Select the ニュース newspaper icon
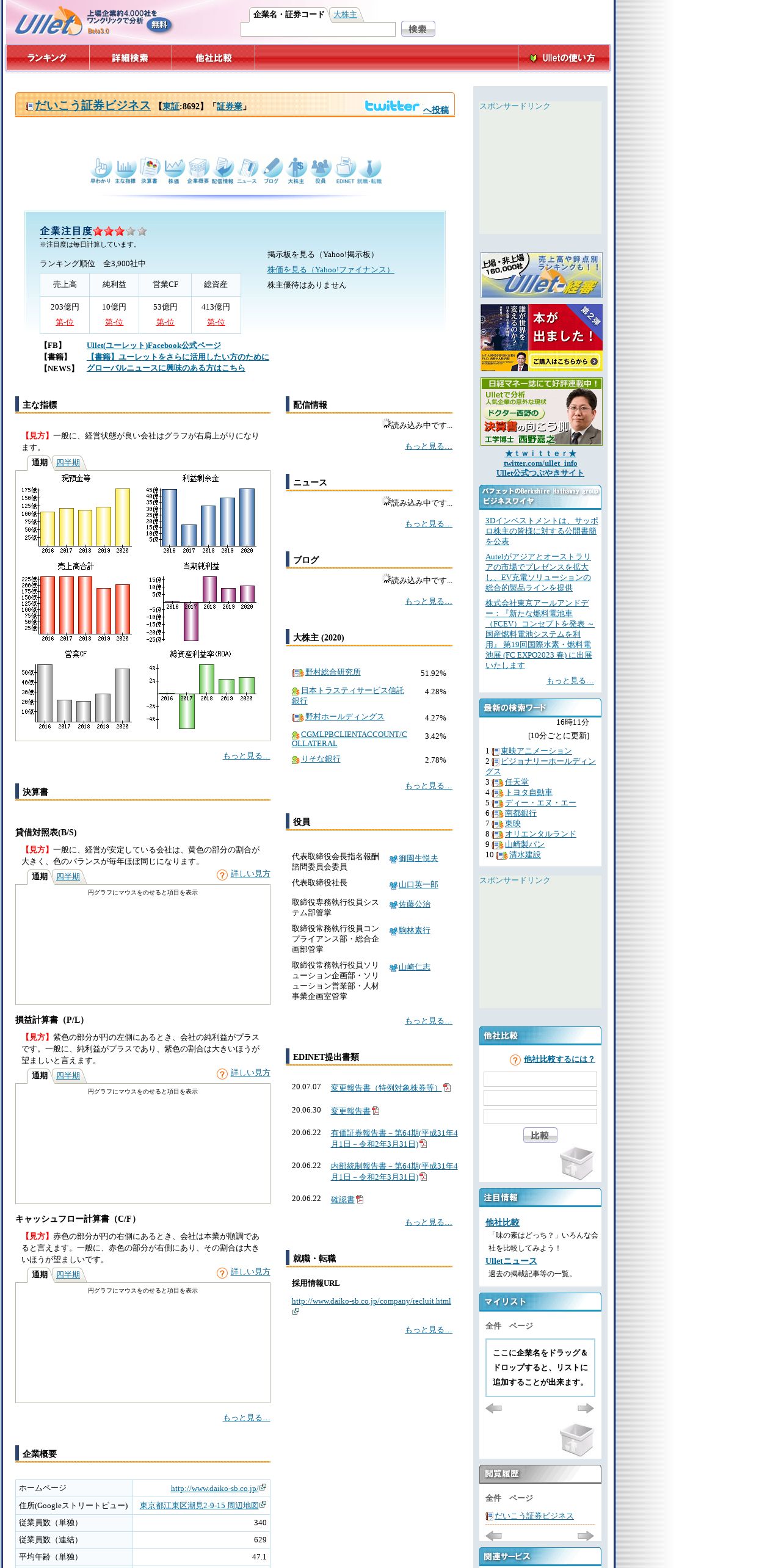 (247, 170)
